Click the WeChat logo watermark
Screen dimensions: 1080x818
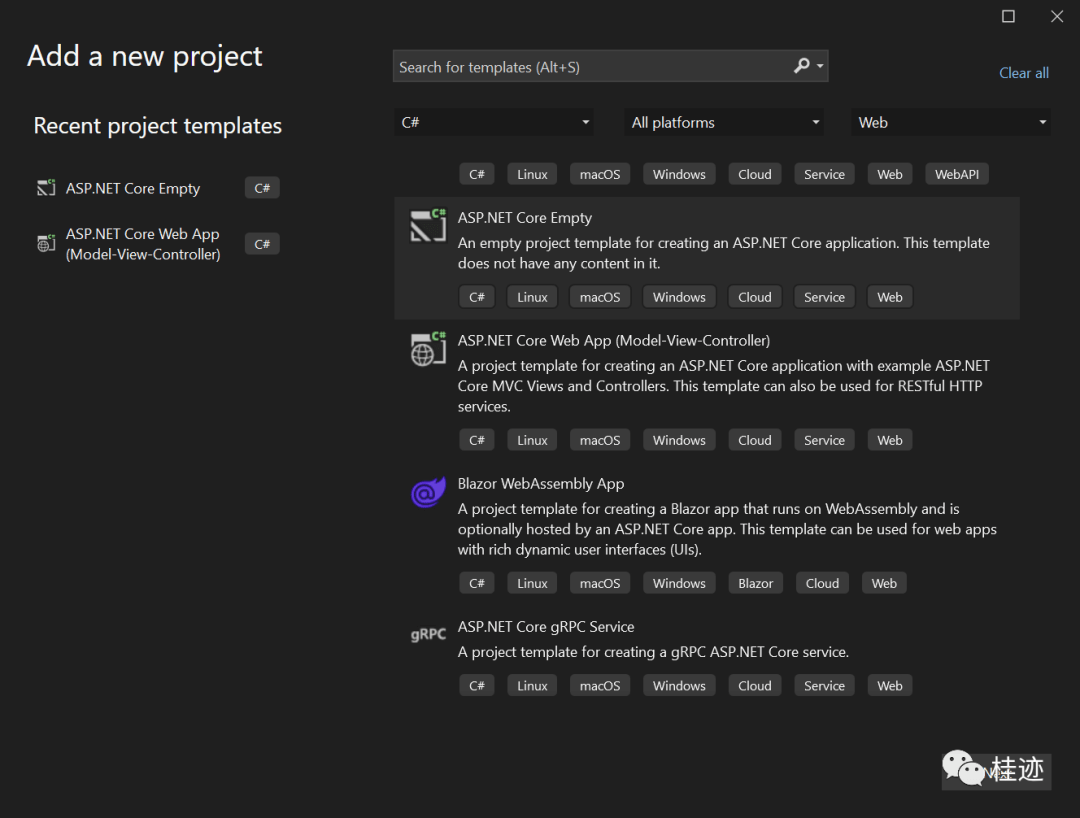click(x=961, y=769)
